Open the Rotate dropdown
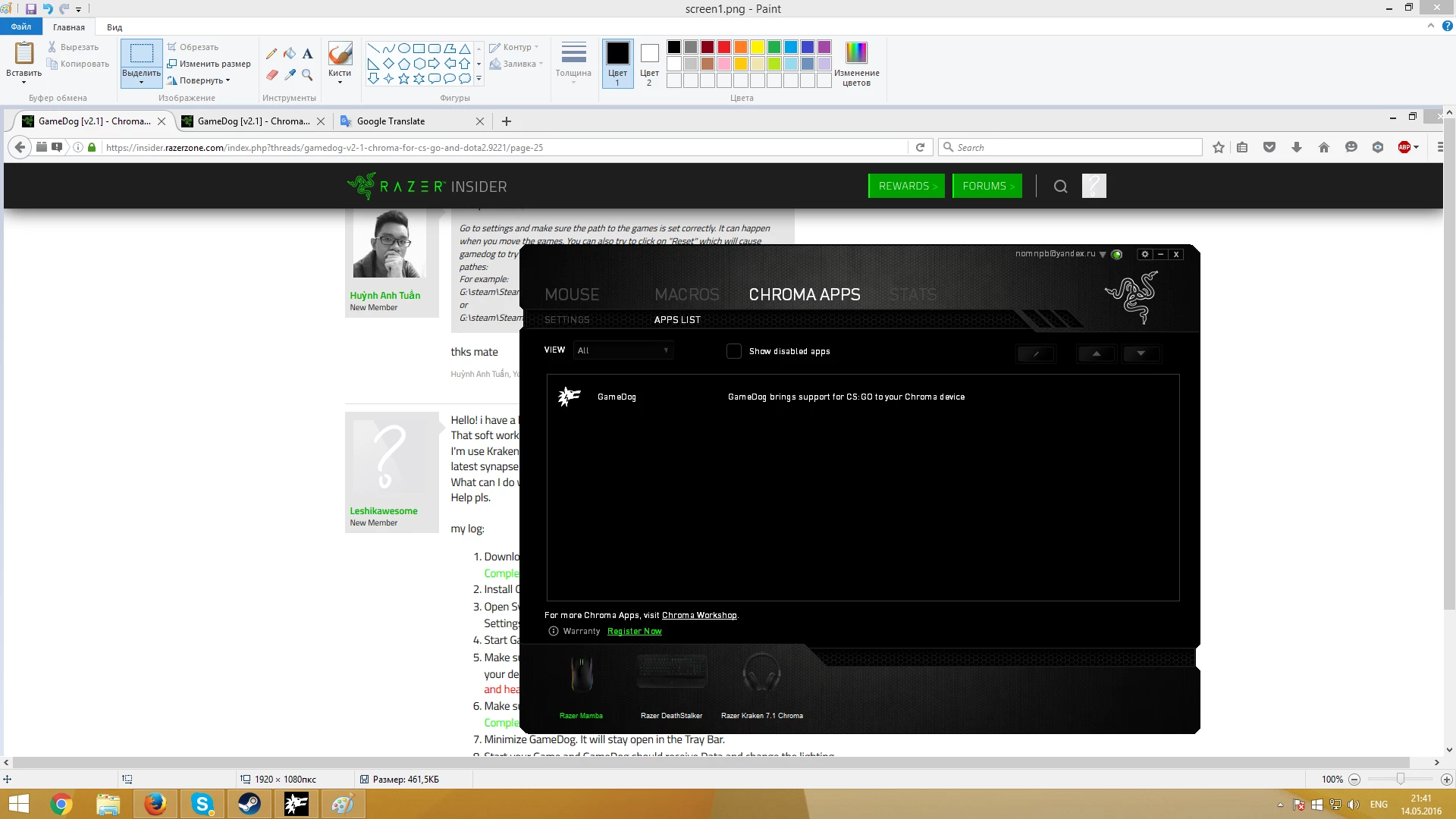 tap(201, 80)
